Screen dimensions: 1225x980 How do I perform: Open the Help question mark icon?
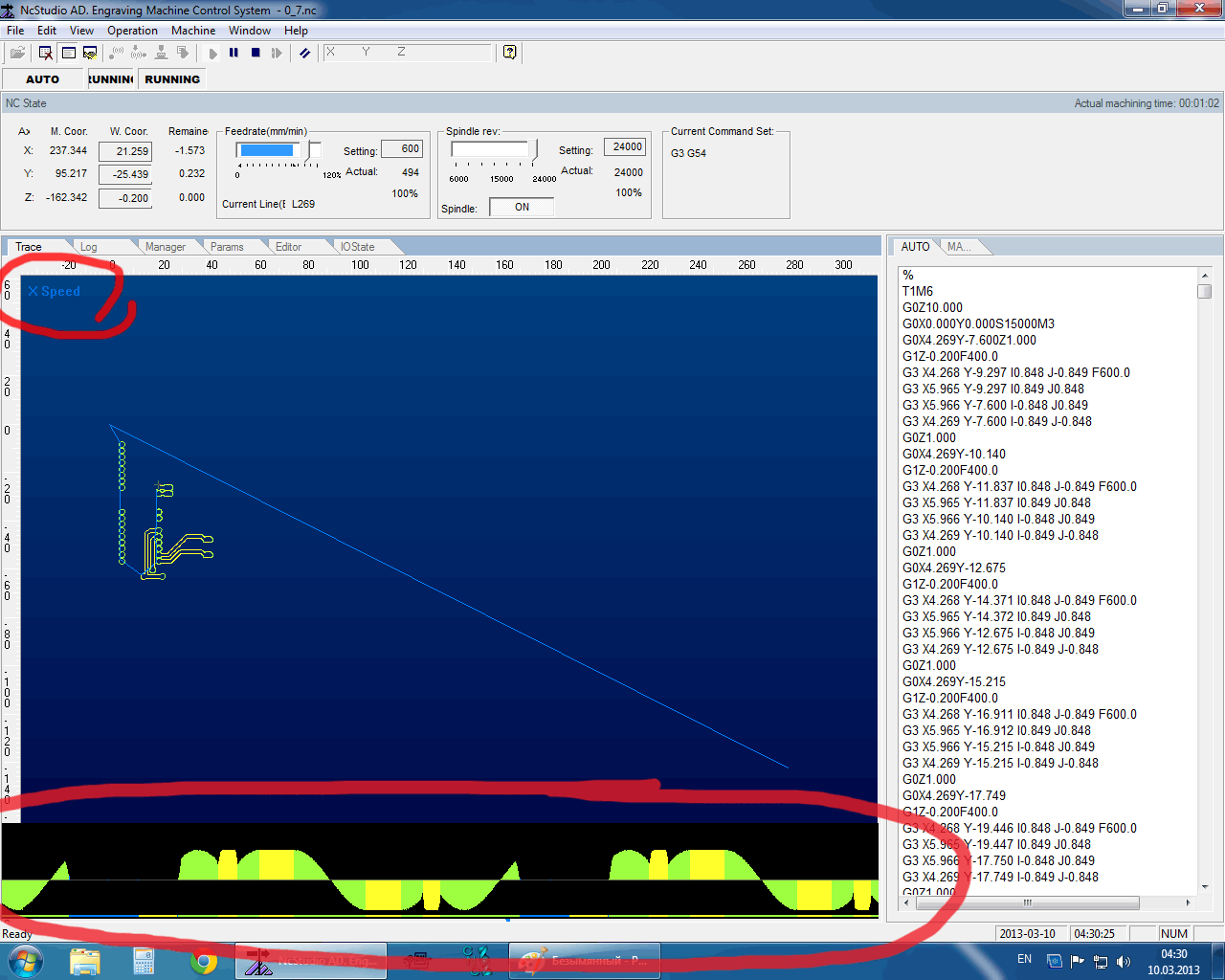[x=510, y=53]
